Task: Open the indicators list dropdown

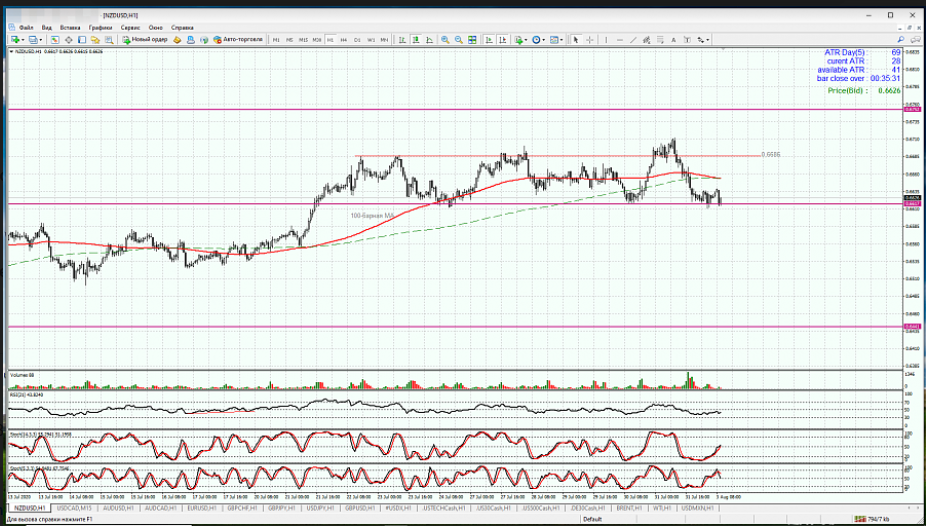Action: tap(521, 40)
